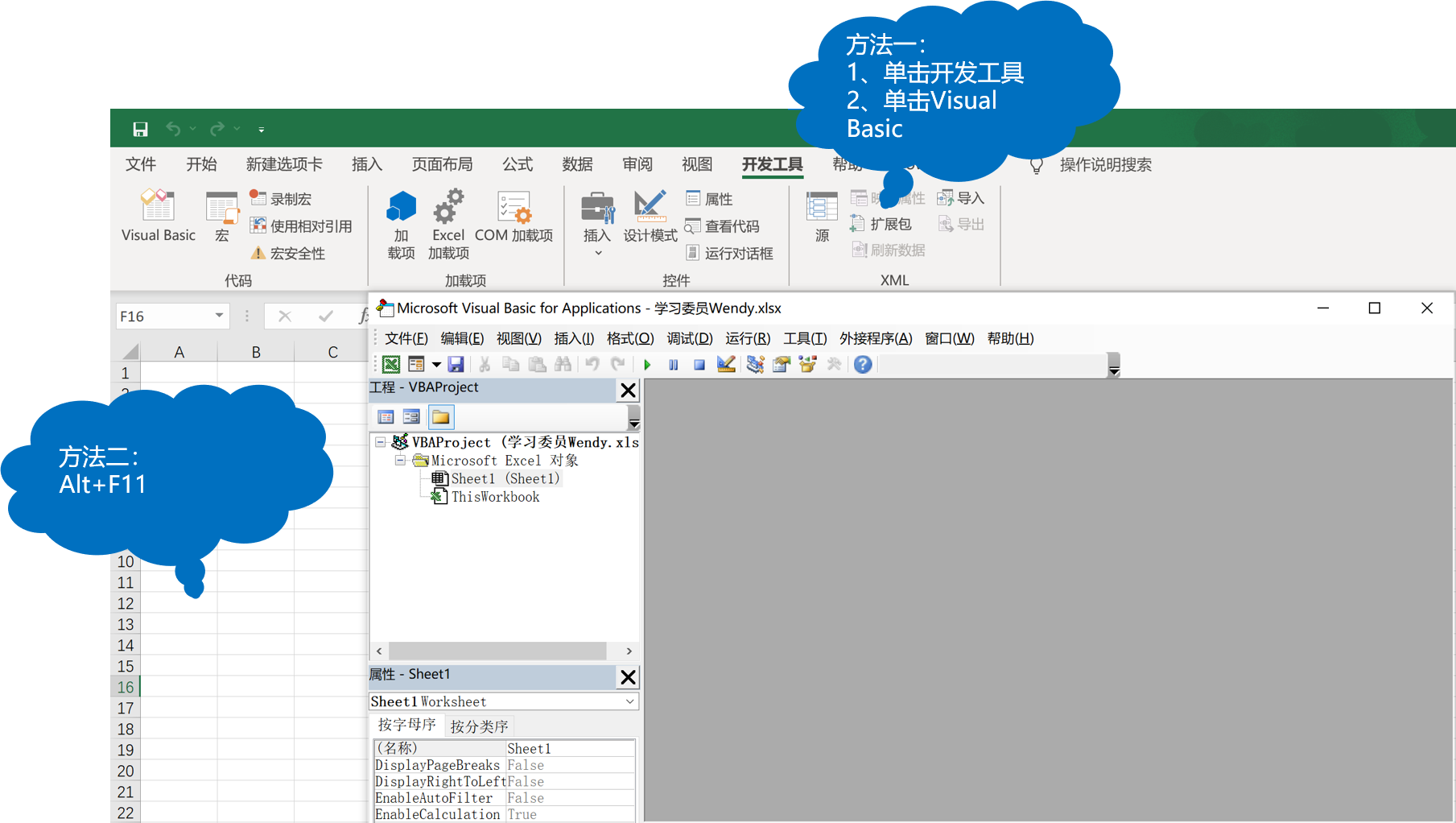Click View Object icon in project panel
This screenshot has height=823, width=1456.
coord(411,416)
